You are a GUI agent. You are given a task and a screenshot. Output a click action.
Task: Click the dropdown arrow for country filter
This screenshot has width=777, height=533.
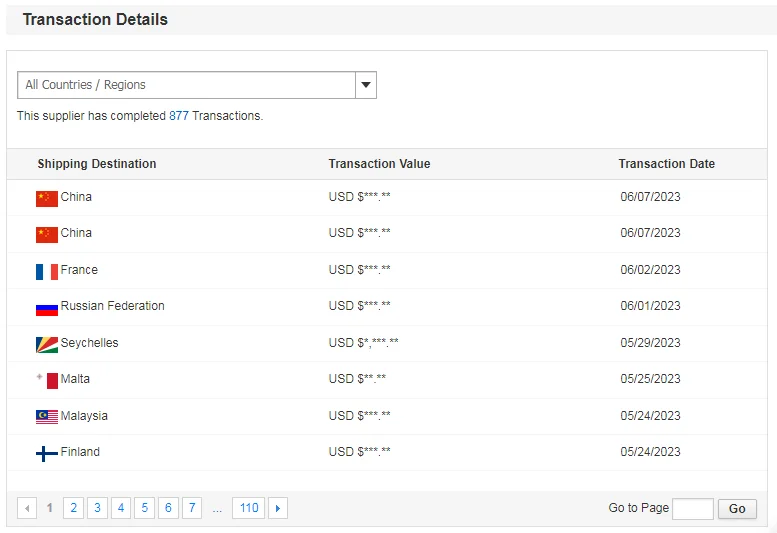pos(366,85)
